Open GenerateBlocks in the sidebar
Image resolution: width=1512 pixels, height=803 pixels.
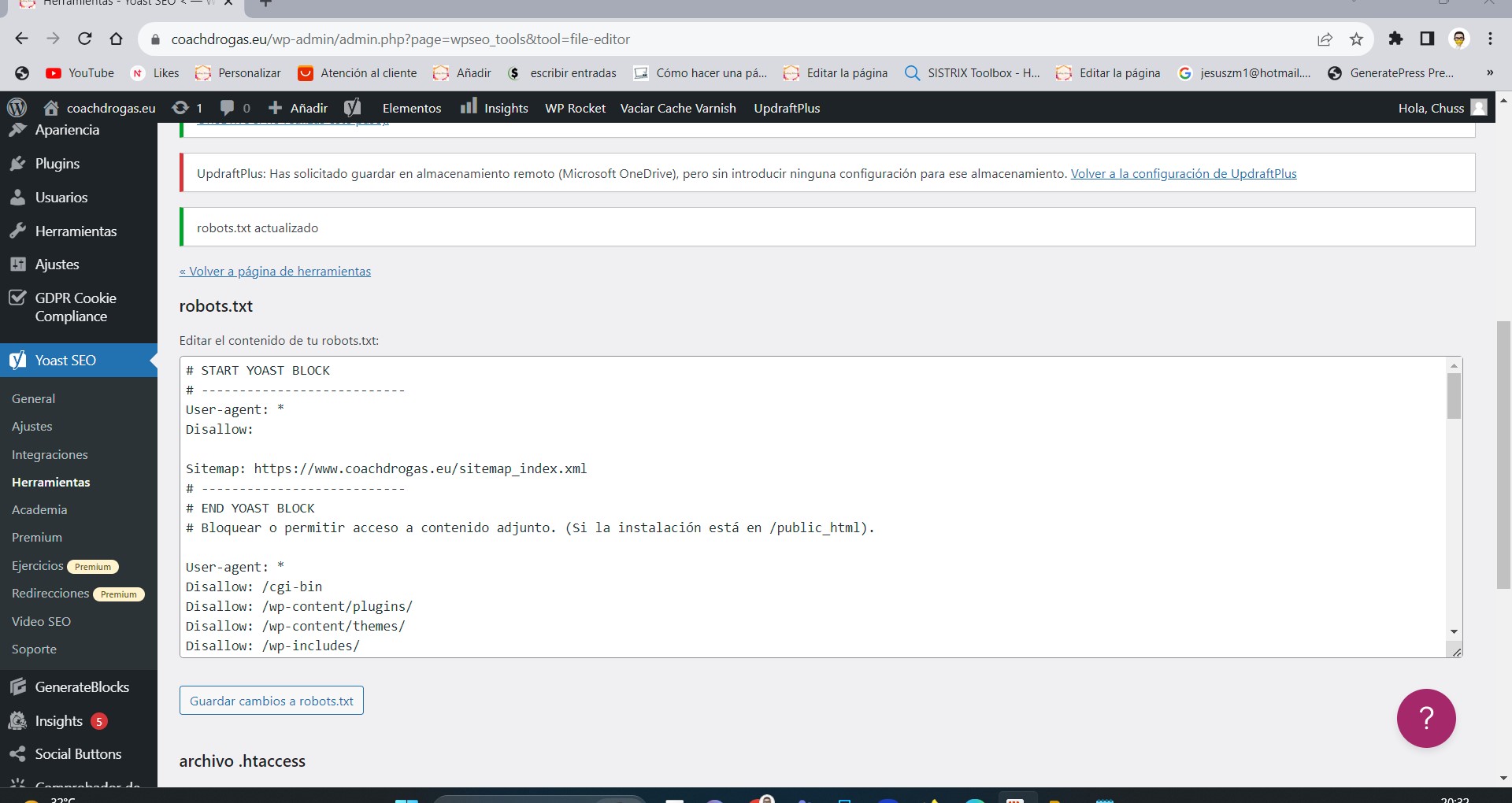pos(82,687)
